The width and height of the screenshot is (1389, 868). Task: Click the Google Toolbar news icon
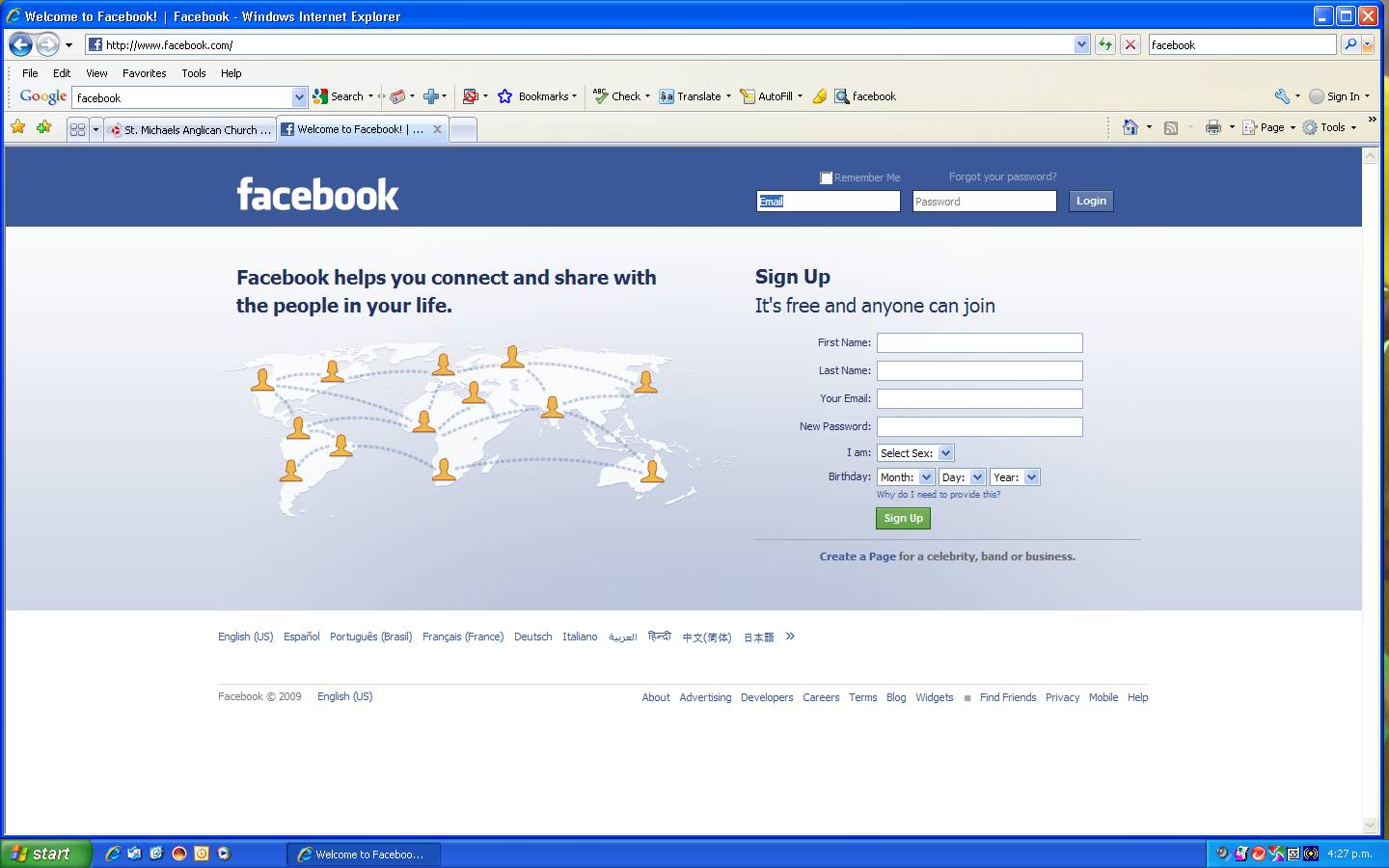pos(397,96)
